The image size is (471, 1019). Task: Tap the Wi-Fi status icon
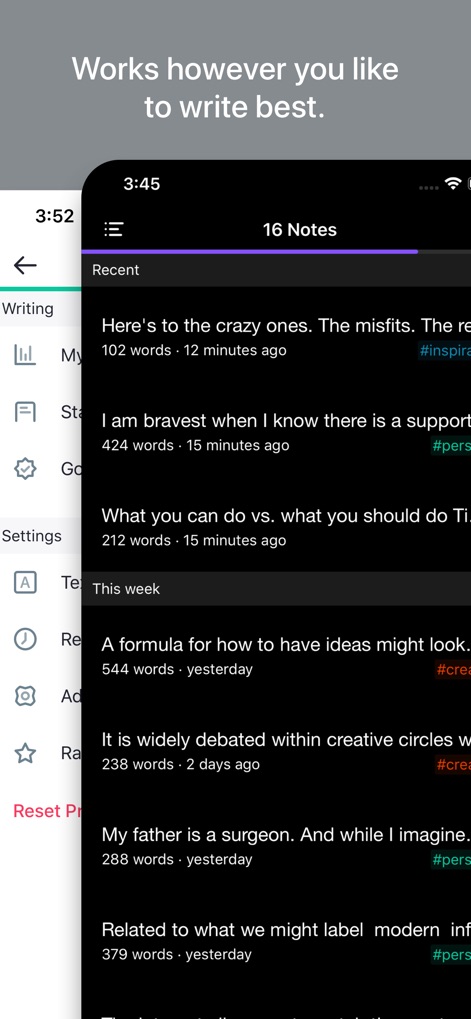[x=453, y=184]
